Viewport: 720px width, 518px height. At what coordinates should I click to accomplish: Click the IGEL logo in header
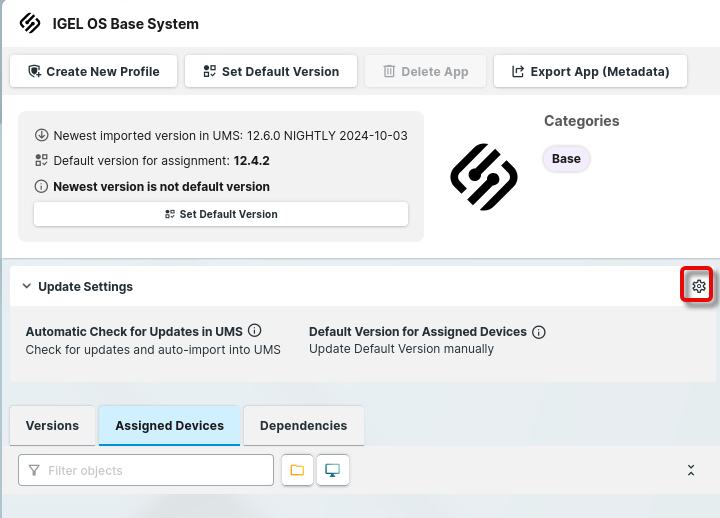pyautogui.click(x=30, y=23)
